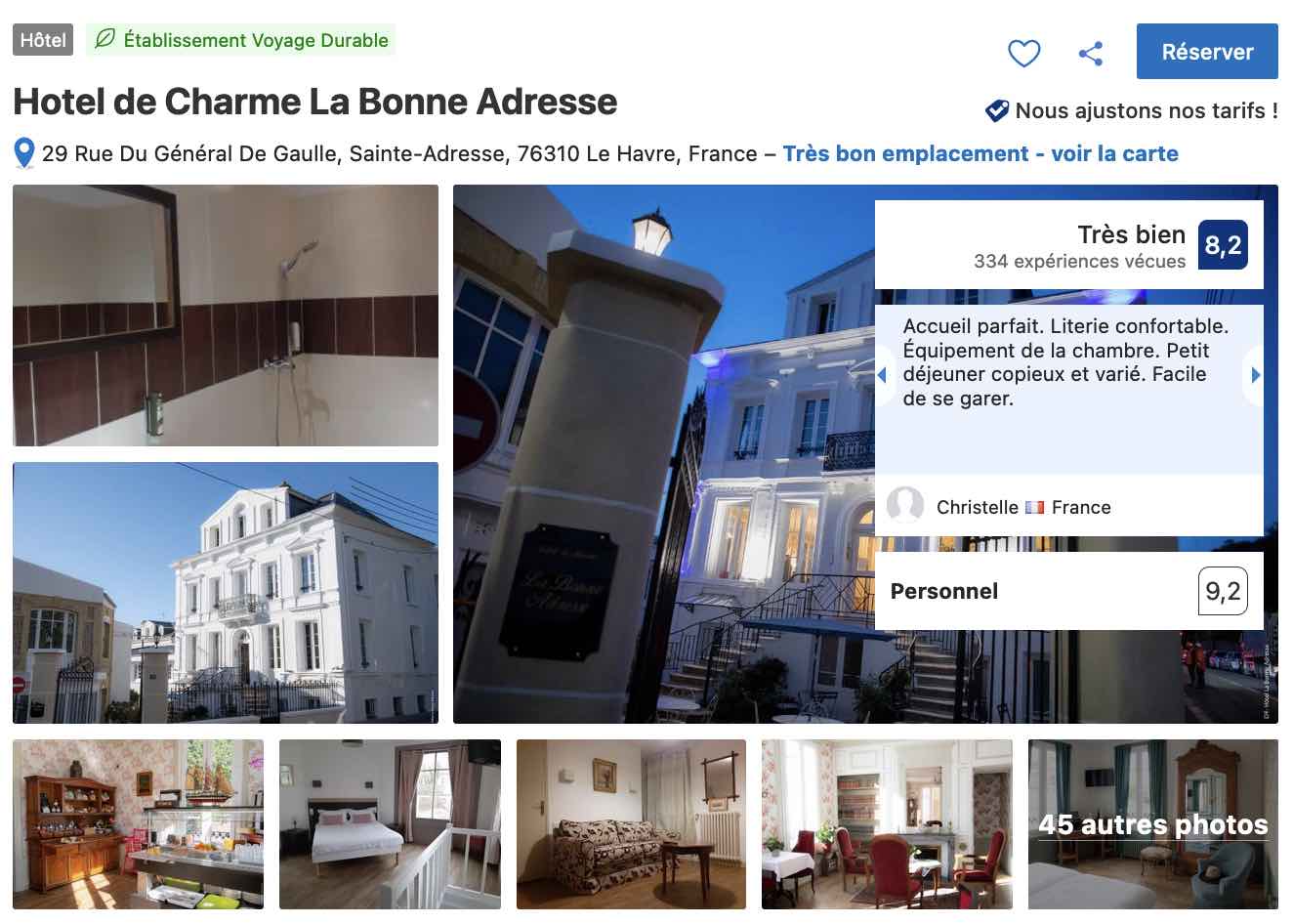Screen dimensions: 1293x924
Task: Save hotel with the heart icon
Action: coord(1023,53)
